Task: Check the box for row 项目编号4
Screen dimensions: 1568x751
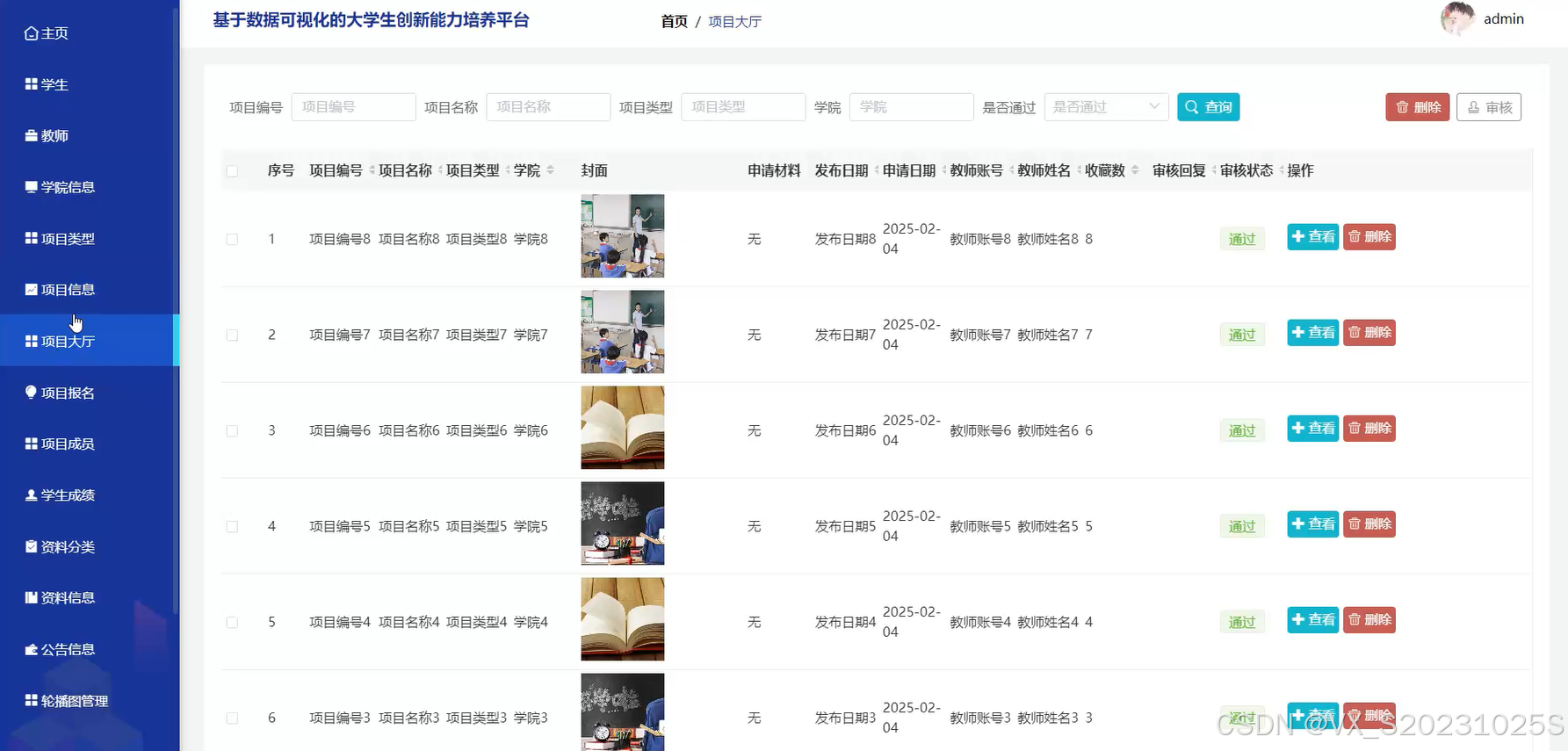Action: 232,622
